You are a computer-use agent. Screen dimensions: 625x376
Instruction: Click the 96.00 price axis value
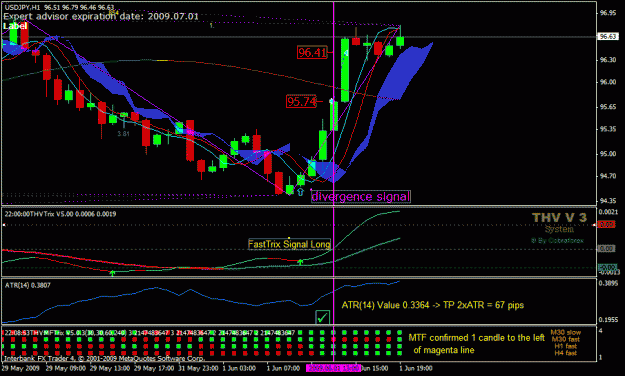point(608,82)
